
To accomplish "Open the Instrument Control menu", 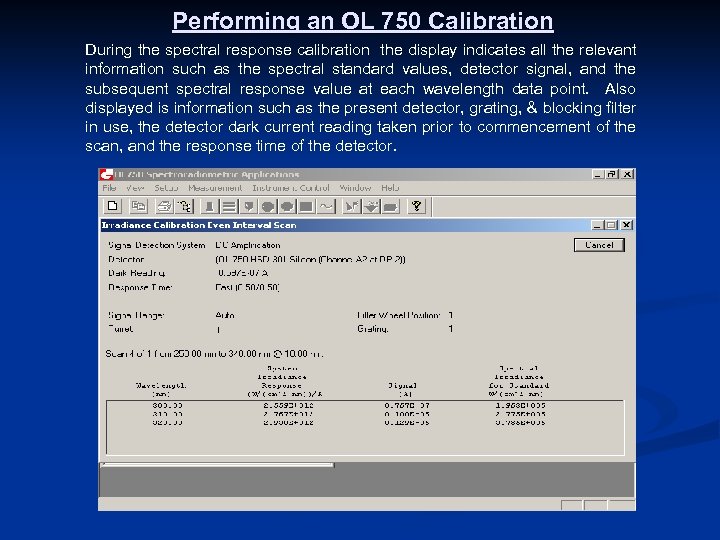I will pos(291,188).
